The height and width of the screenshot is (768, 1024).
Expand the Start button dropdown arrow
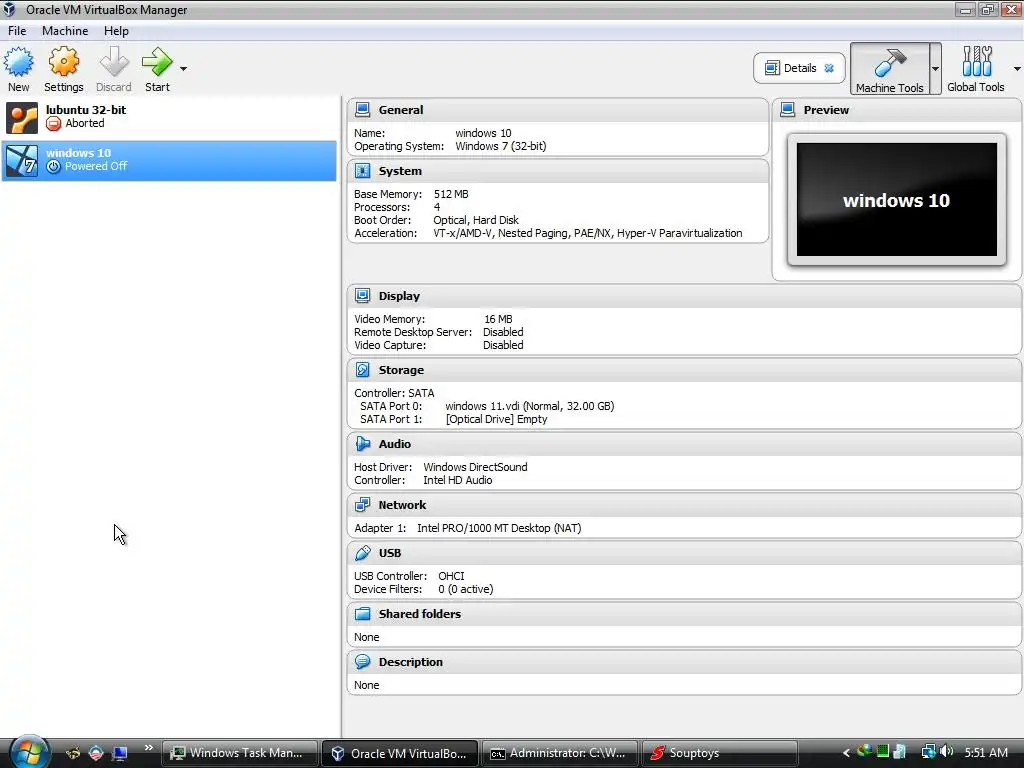(184, 69)
